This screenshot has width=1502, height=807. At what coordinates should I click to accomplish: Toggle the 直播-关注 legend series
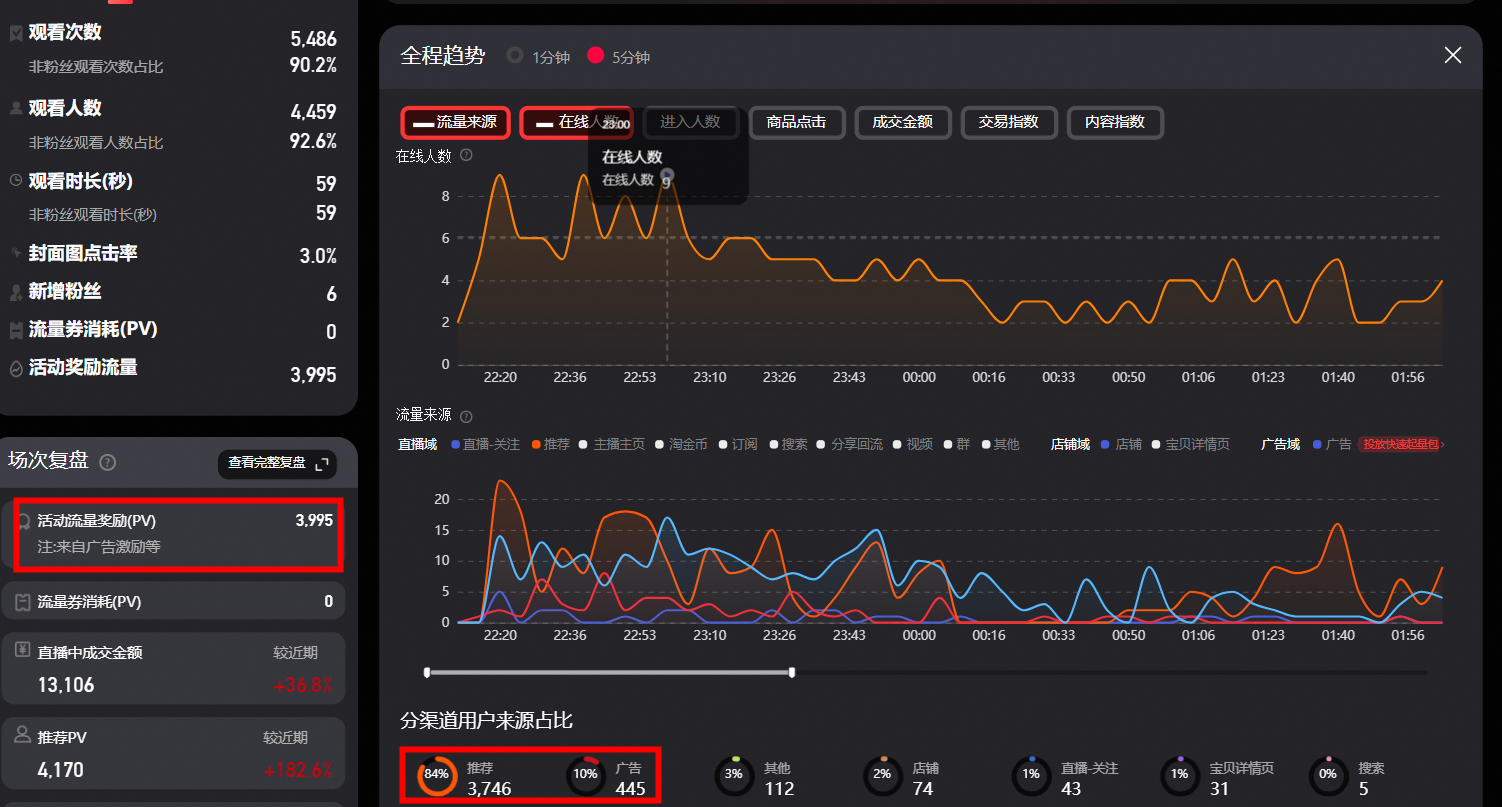[x=486, y=444]
